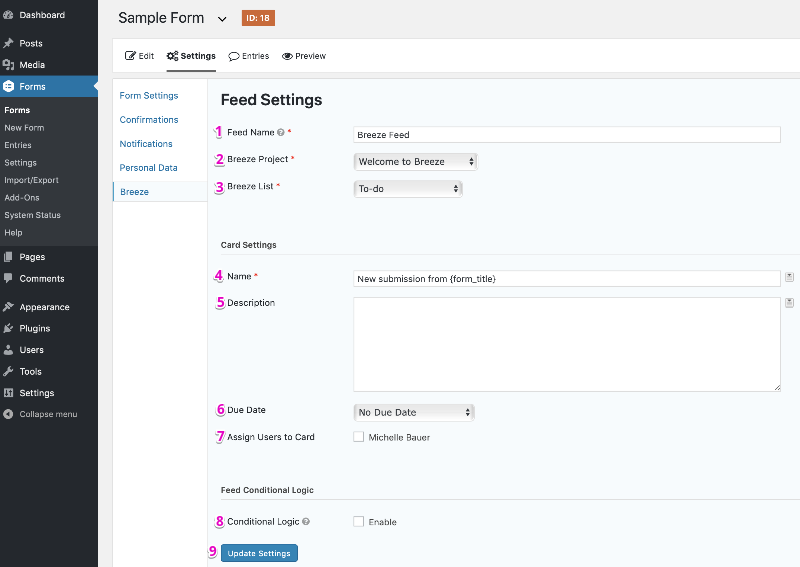Switch to the Edit tab
Image resolution: width=800 pixels, height=567 pixels.
point(139,56)
